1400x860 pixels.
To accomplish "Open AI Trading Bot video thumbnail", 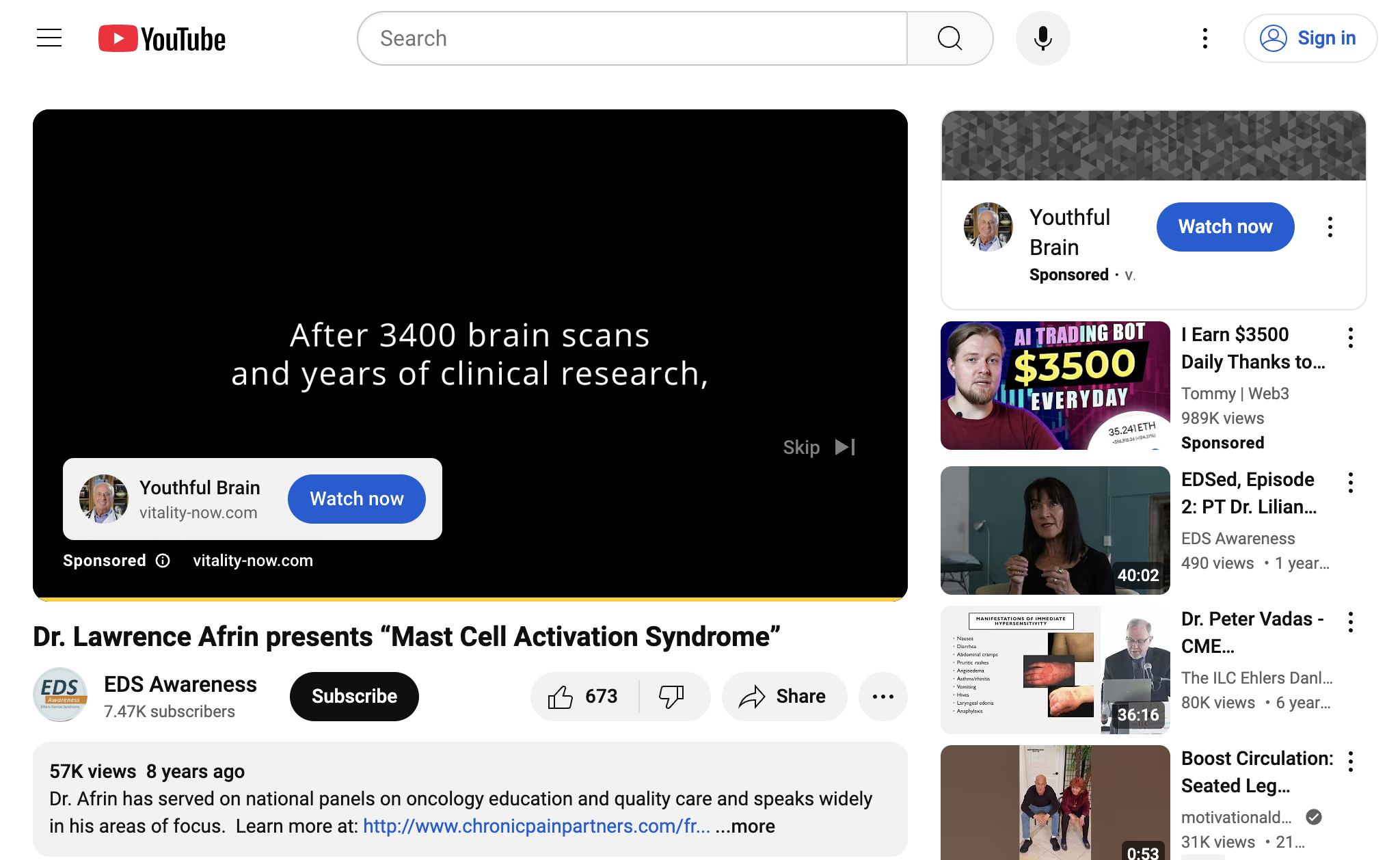I will coord(1055,386).
